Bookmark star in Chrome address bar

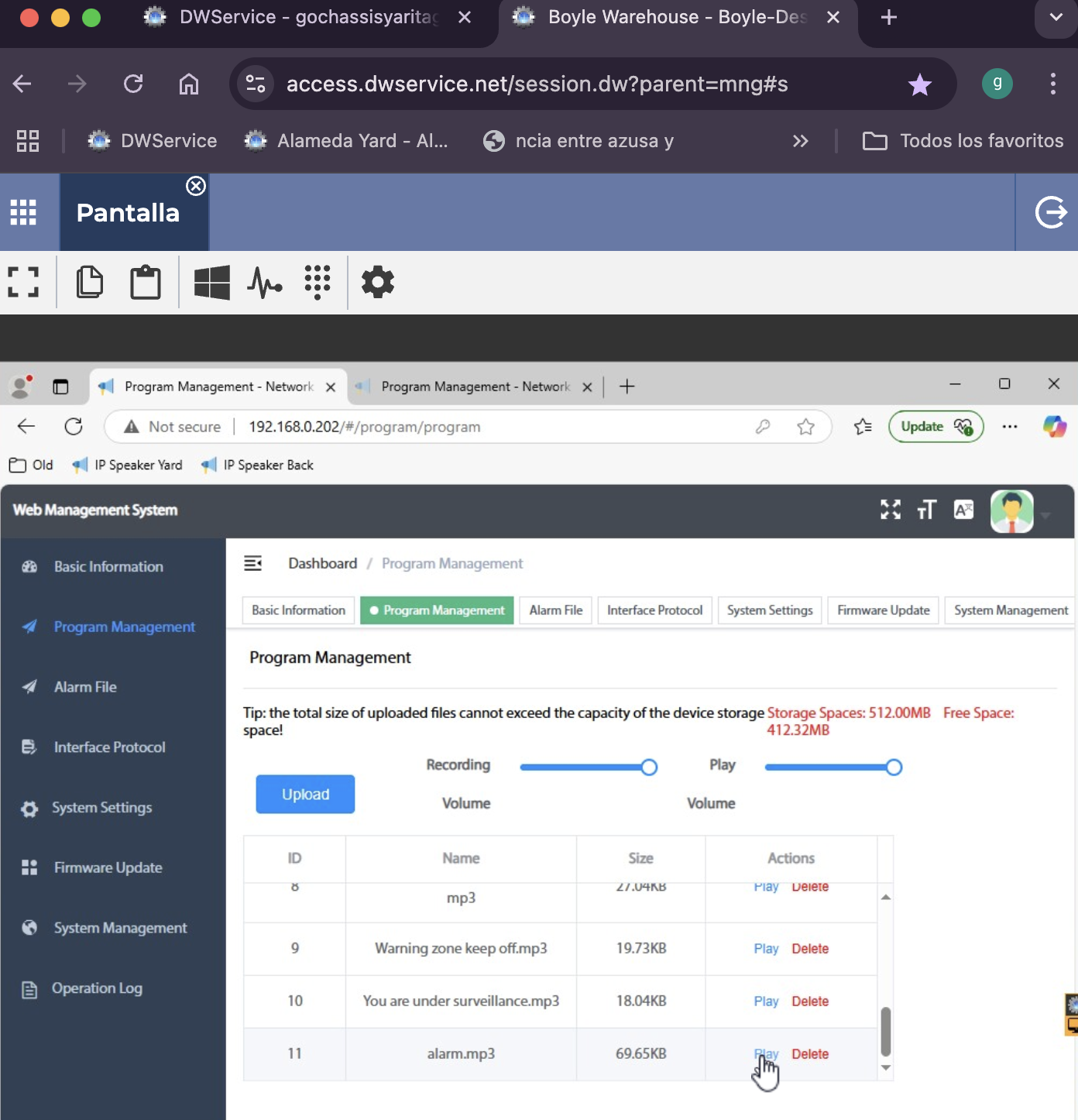(920, 84)
